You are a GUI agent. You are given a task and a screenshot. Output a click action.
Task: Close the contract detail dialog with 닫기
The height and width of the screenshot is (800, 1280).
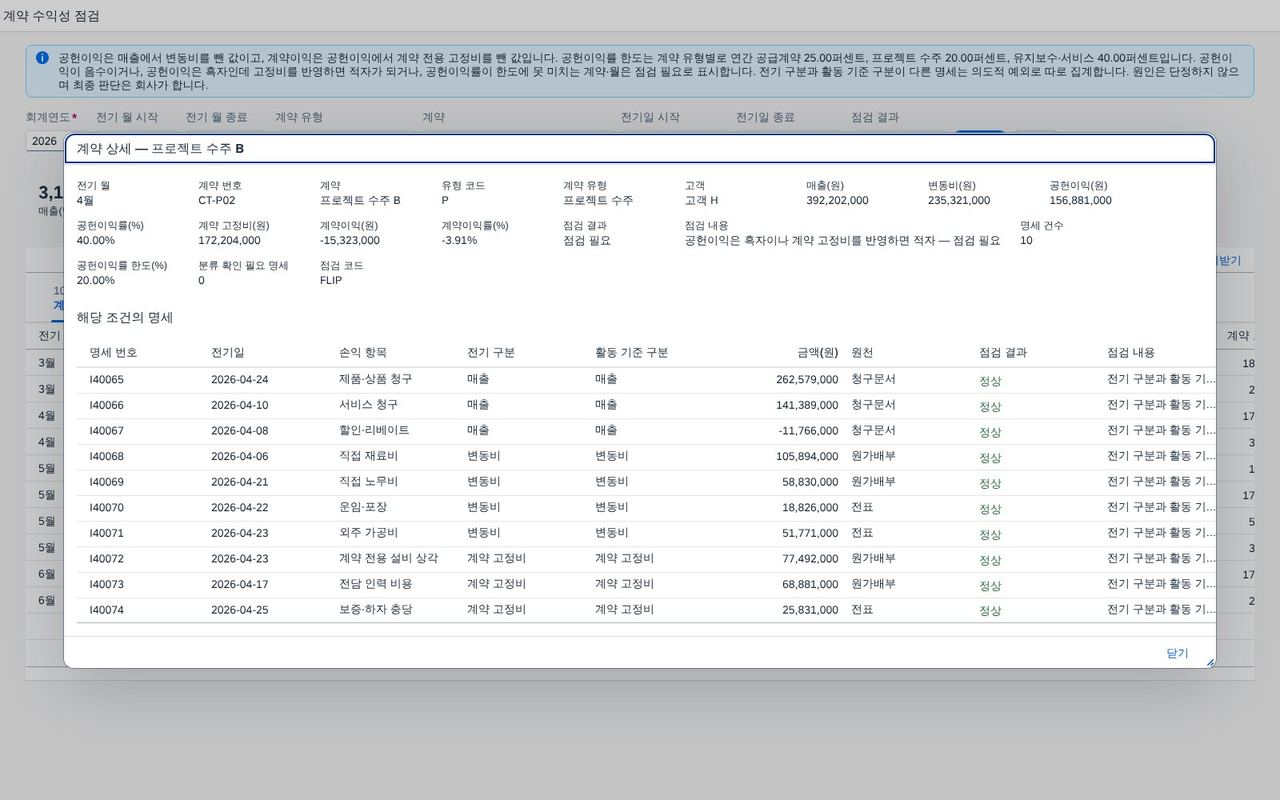point(1177,653)
